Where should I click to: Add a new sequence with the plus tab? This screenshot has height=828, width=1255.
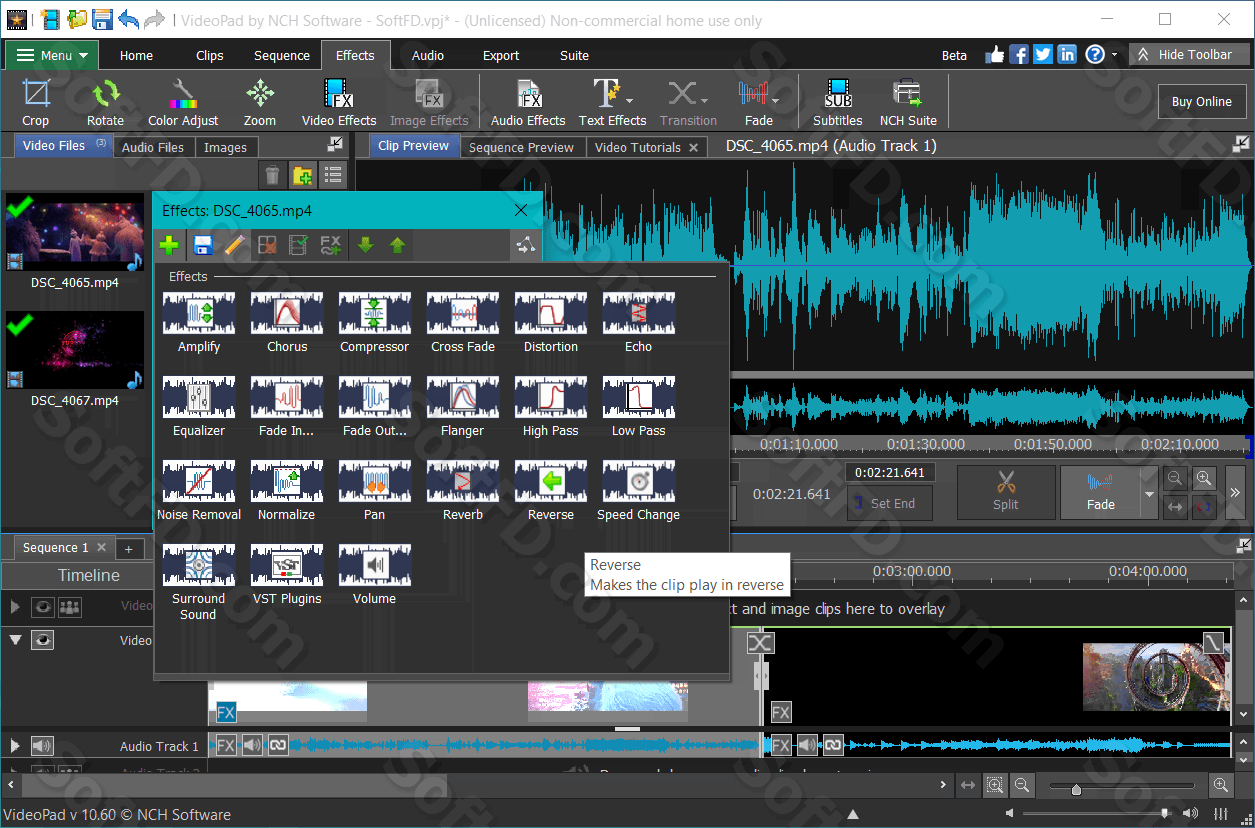pos(128,548)
